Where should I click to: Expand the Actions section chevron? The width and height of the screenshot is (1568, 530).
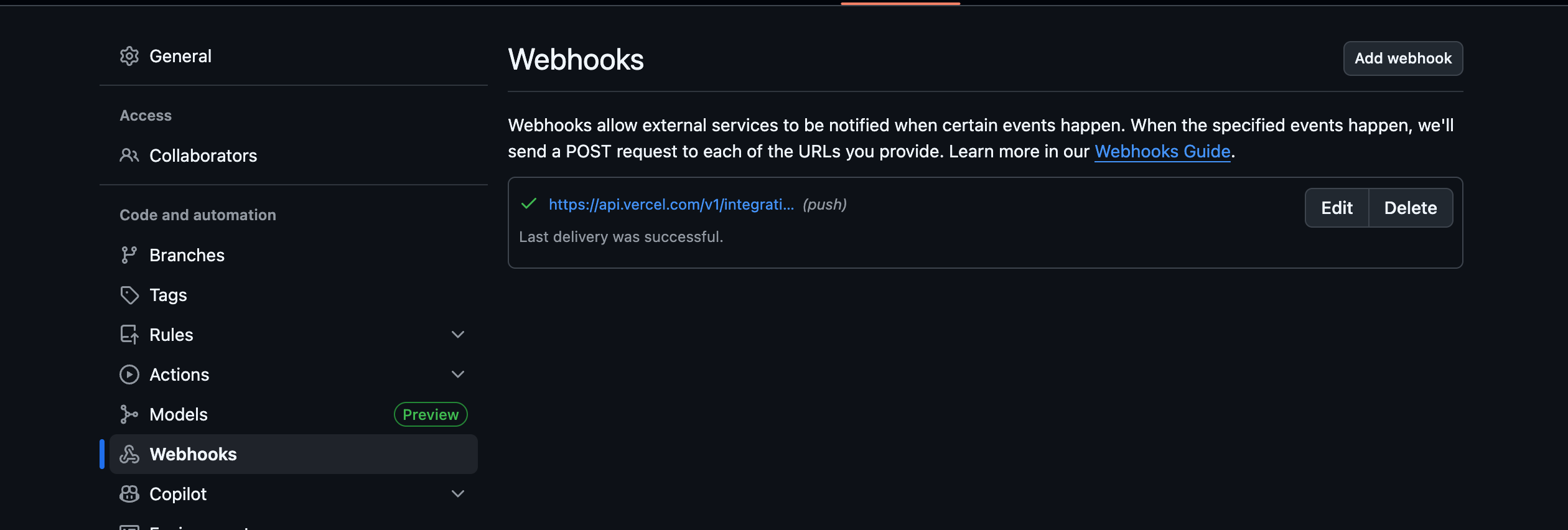[x=458, y=374]
